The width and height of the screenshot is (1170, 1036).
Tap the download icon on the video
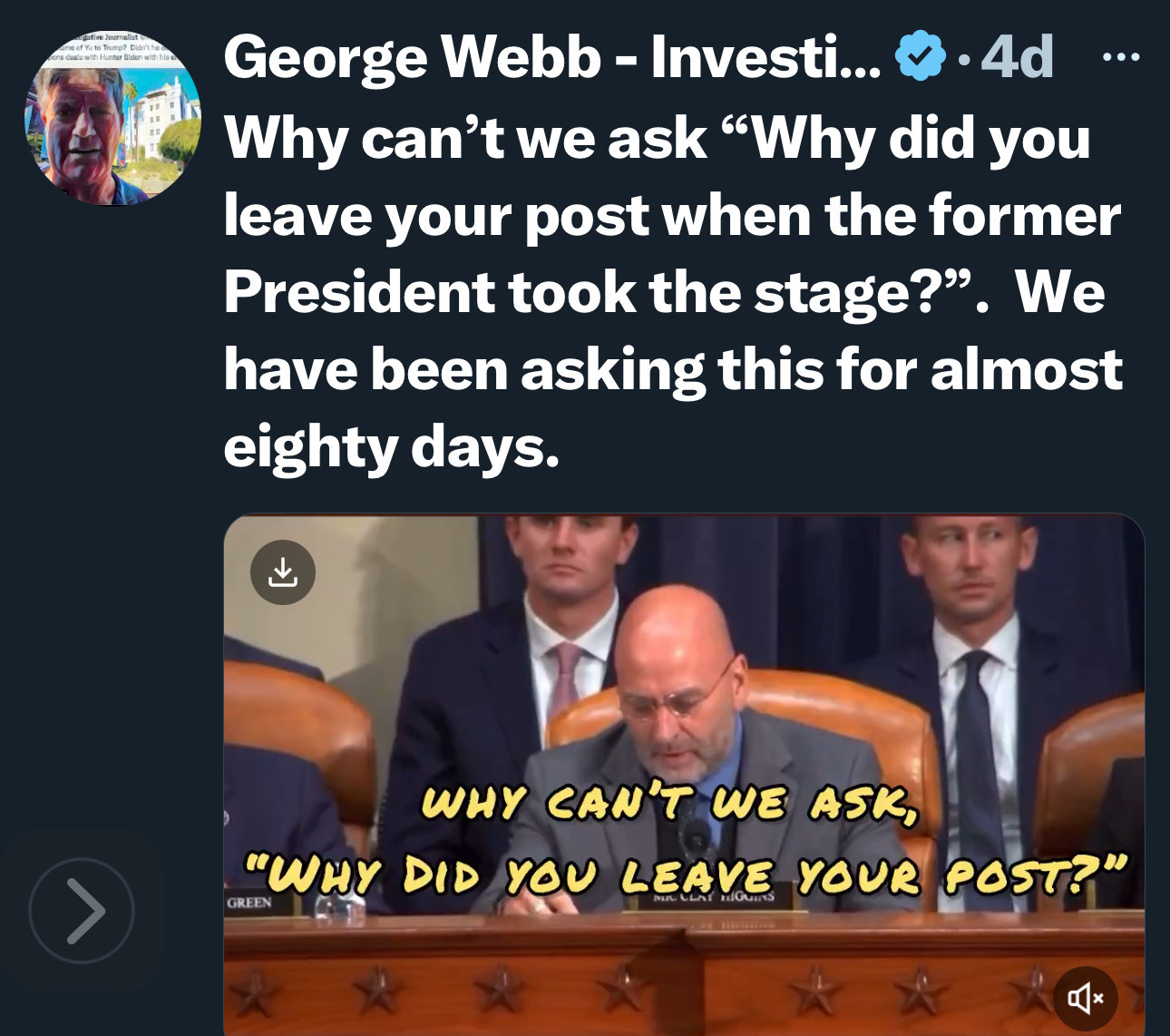pos(283,572)
